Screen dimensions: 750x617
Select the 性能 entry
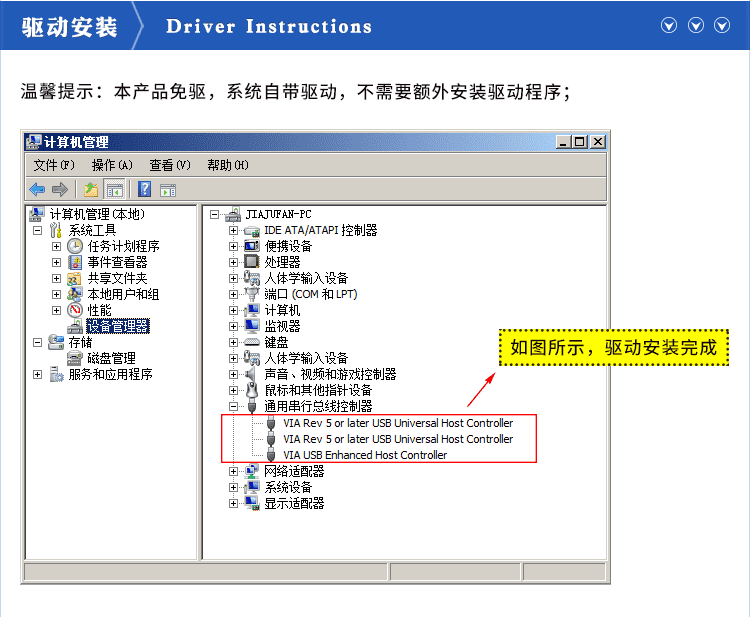tap(99, 310)
